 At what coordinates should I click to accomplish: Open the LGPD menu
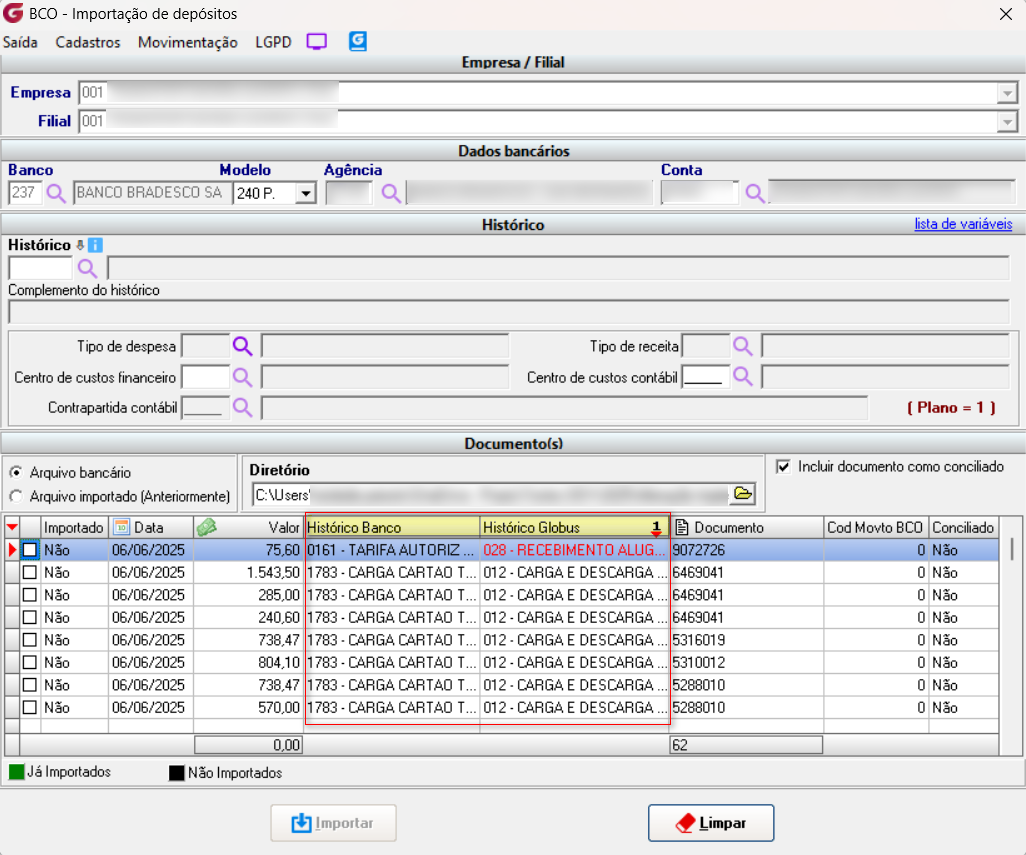click(x=274, y=43)
